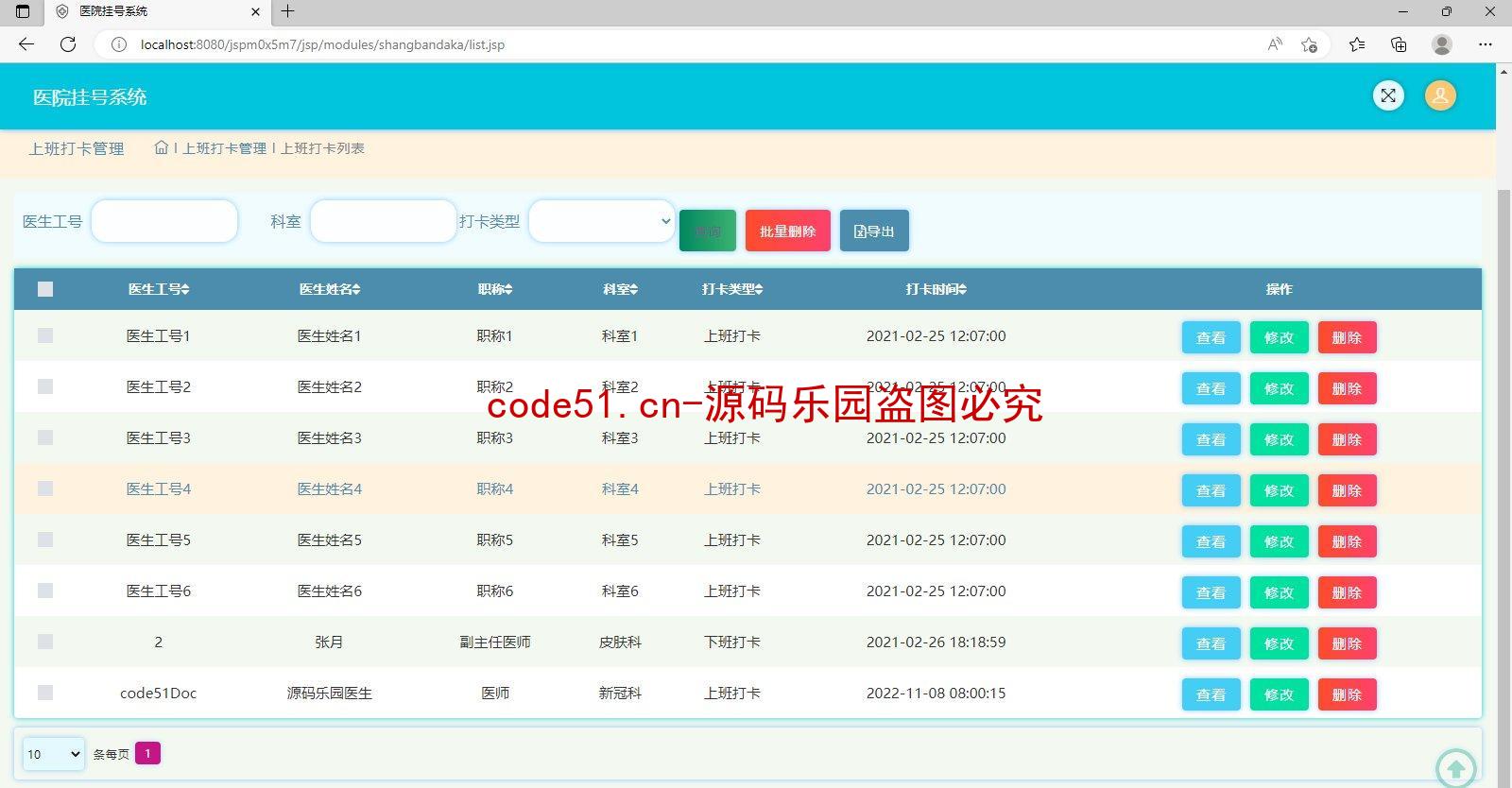Viewport: 1512px width, 788px height.
Task: Check the row checkbox for 医生工号1
Action: [45, 335]
